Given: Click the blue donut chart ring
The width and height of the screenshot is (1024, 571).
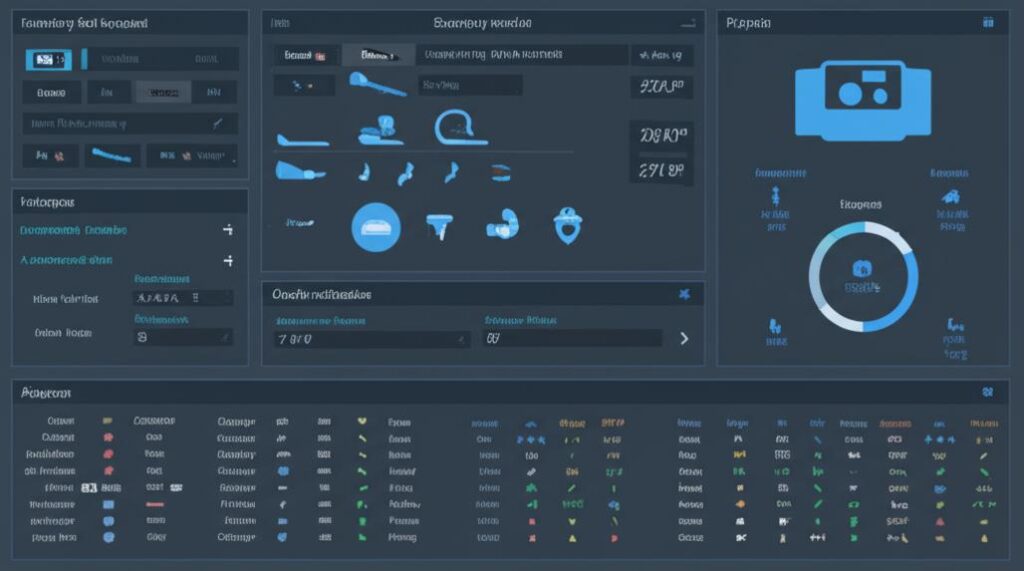Looking at the screenshot, I should (x=863, y=276).
